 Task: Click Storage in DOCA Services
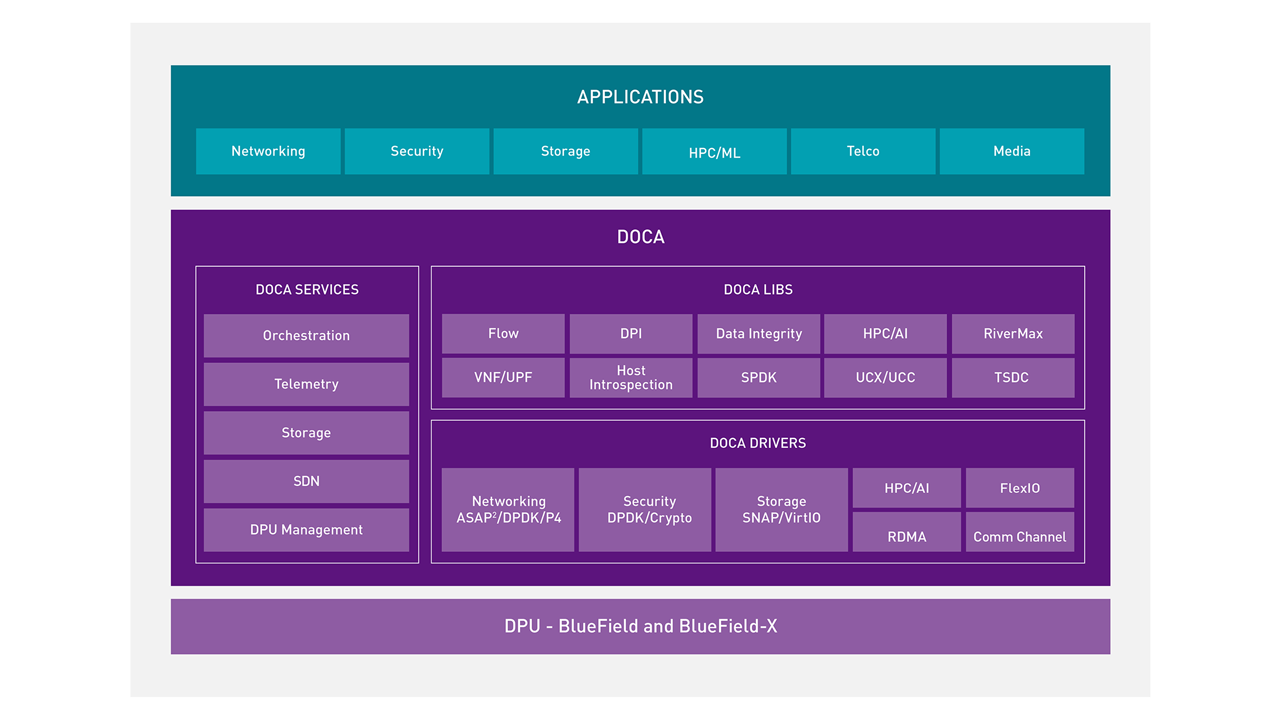[x=307, y=433]
